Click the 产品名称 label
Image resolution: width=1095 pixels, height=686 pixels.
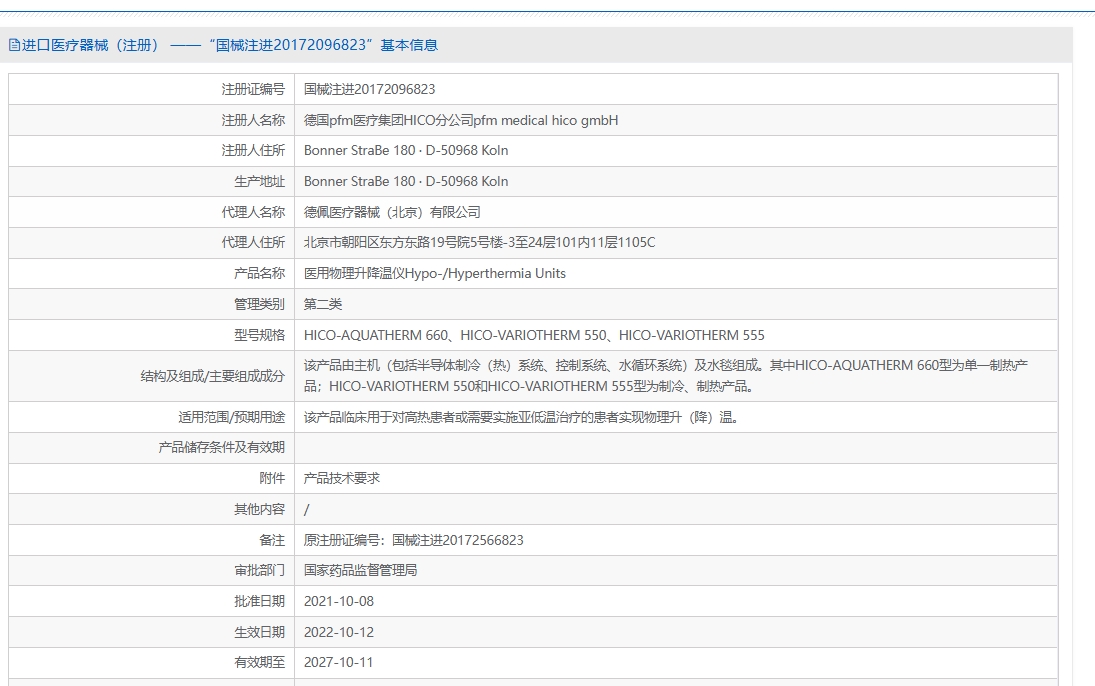pos(259,273)
